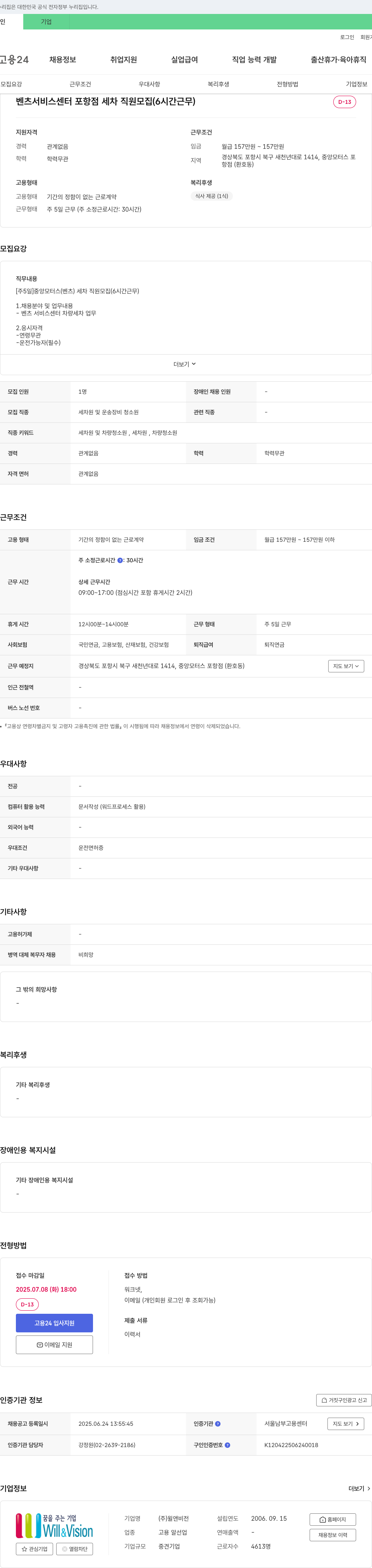
Task: Report false ad via 거짓구인광고 신고
Action: click(344, 1400)
